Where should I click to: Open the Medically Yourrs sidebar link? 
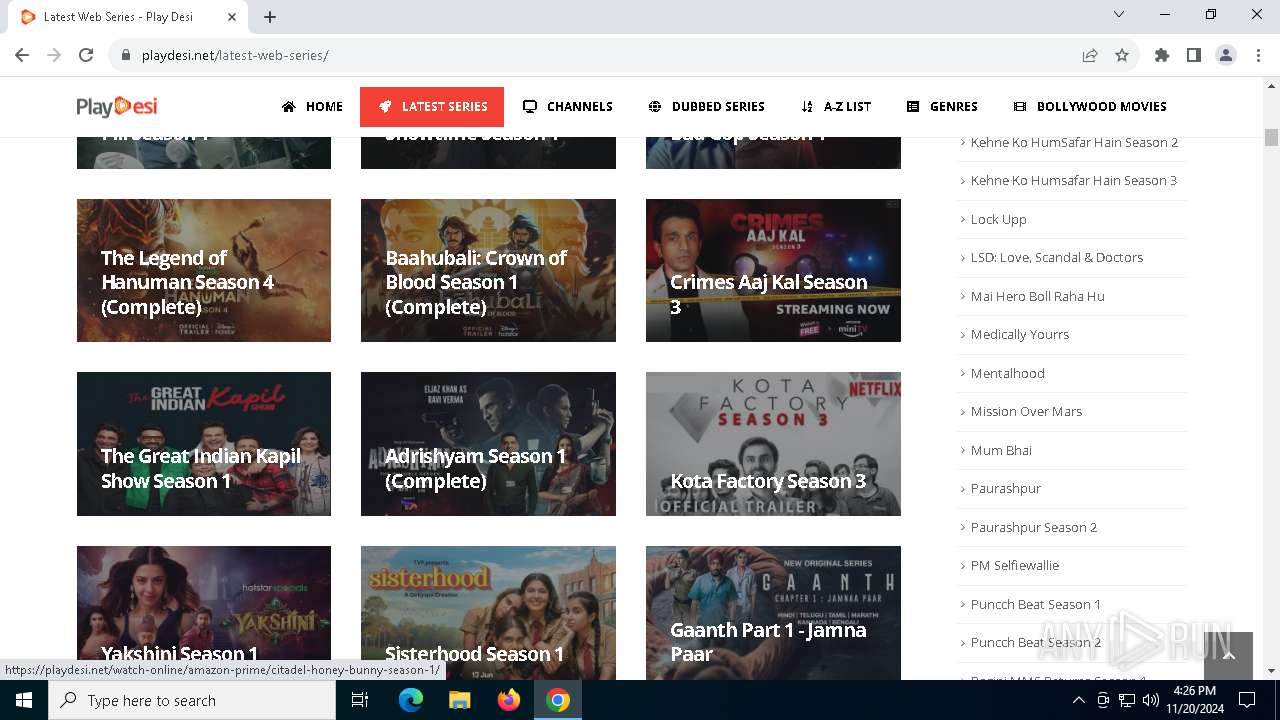click(x=1019, y=334)
